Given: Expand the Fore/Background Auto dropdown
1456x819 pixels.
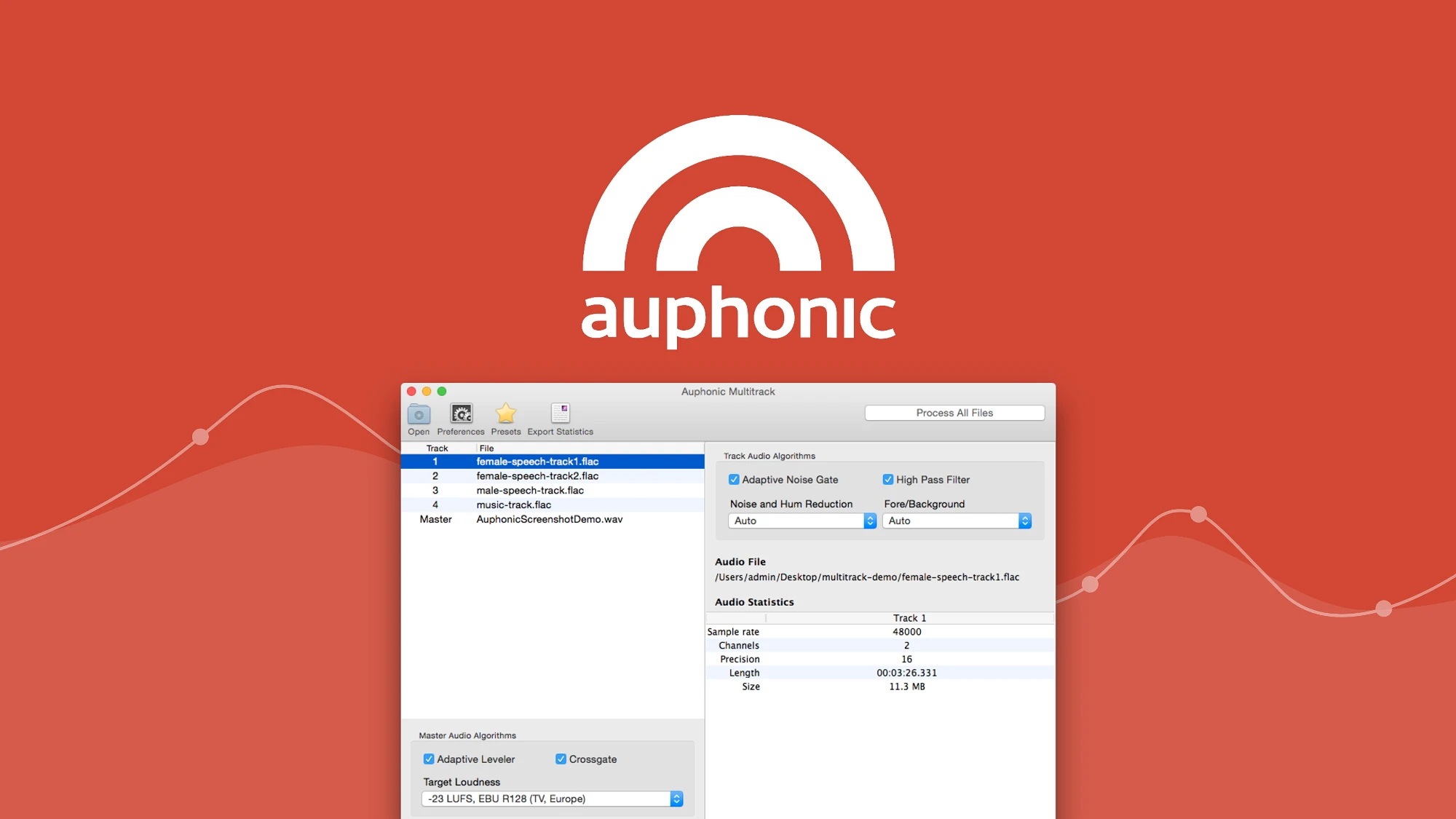Looking at the screenshot, I should click(957, 521).
